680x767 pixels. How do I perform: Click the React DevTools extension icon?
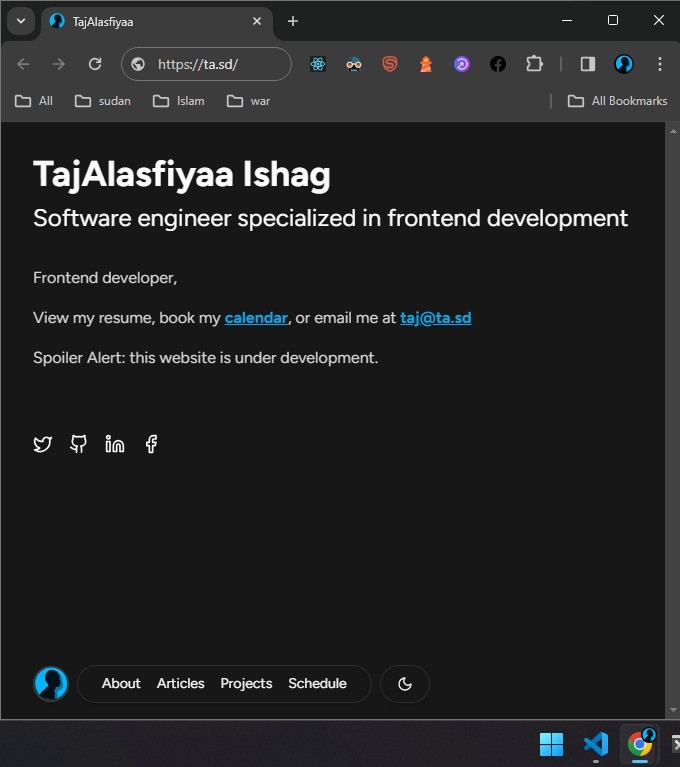pos(318,64)
